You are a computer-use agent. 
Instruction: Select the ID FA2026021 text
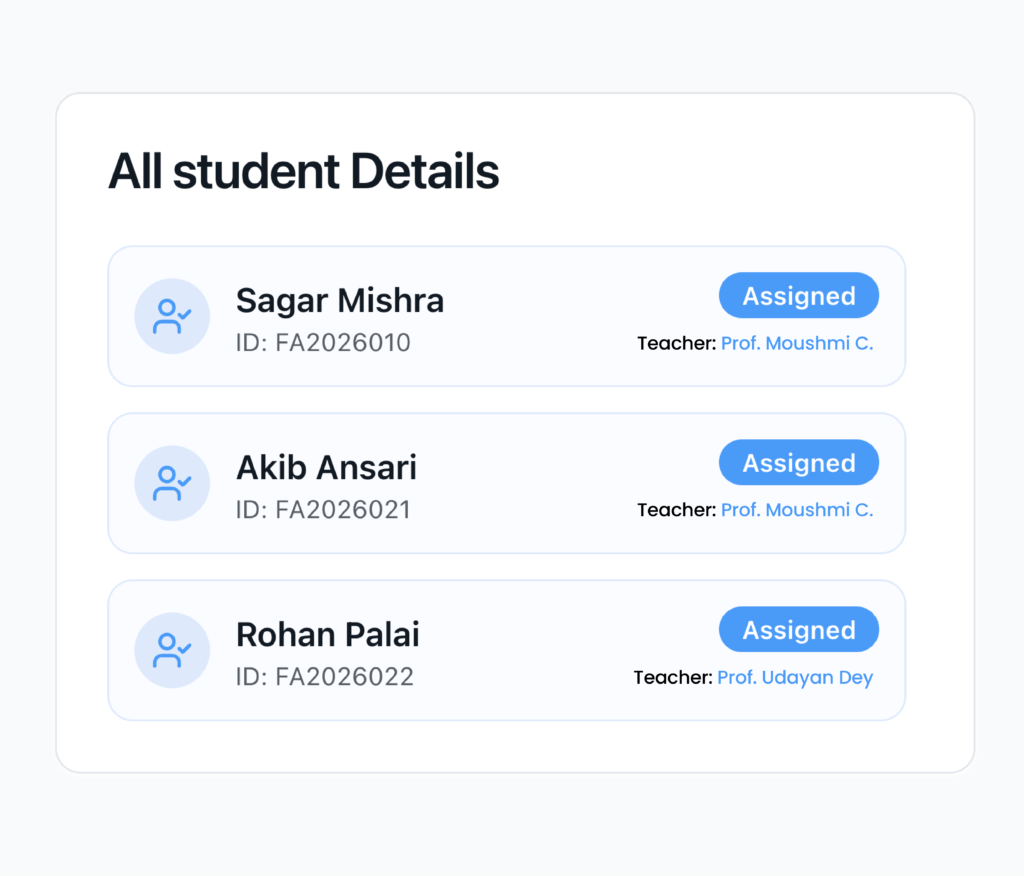click(323, 510)
